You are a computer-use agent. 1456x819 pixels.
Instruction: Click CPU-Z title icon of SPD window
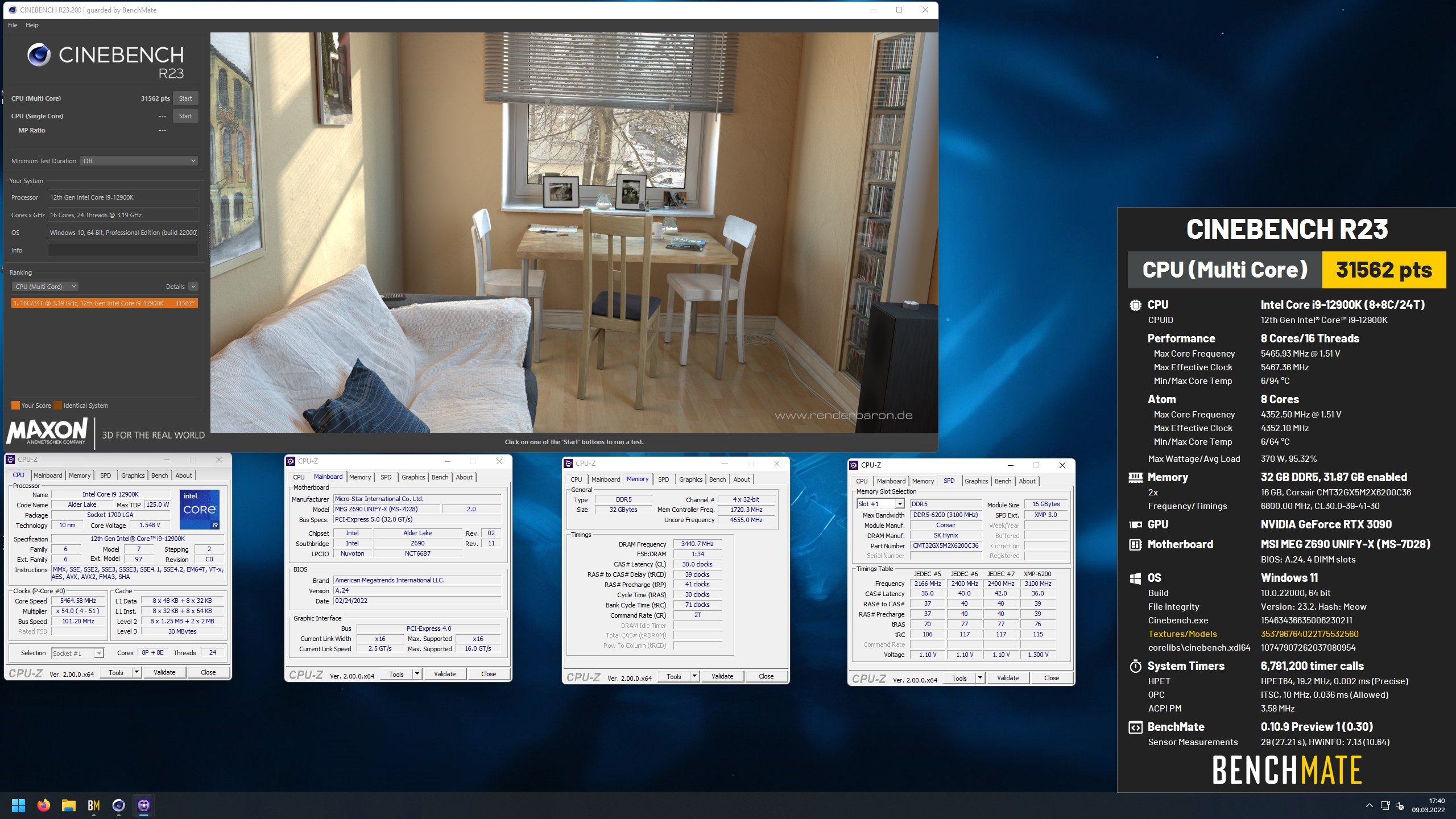(854, 465)
